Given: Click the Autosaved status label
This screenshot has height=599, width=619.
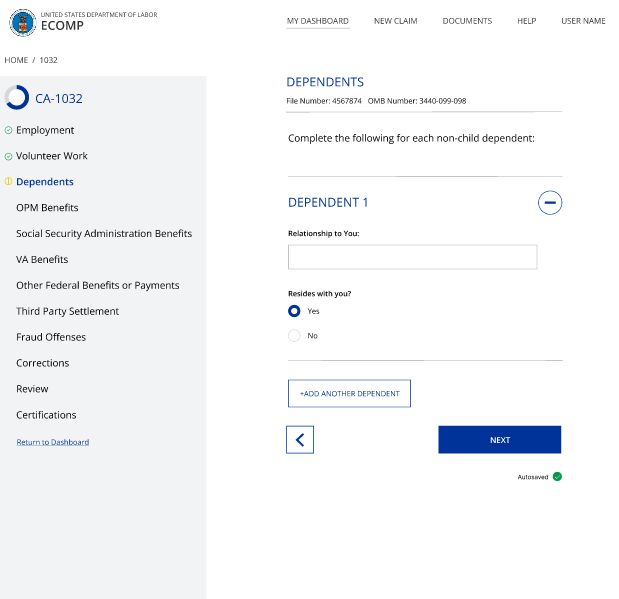Looking at the screenshot, I should (x=533, y=477).
